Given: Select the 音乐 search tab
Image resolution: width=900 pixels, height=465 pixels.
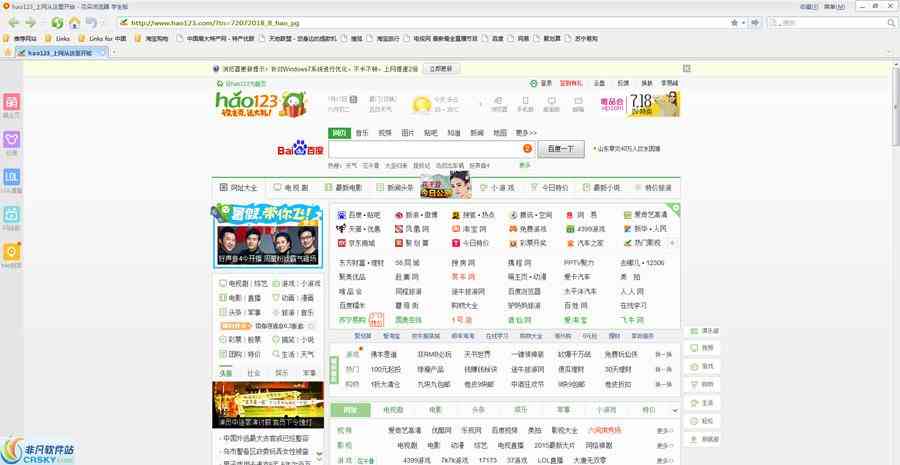Looking at the screenshot, I should pos(362,133).
